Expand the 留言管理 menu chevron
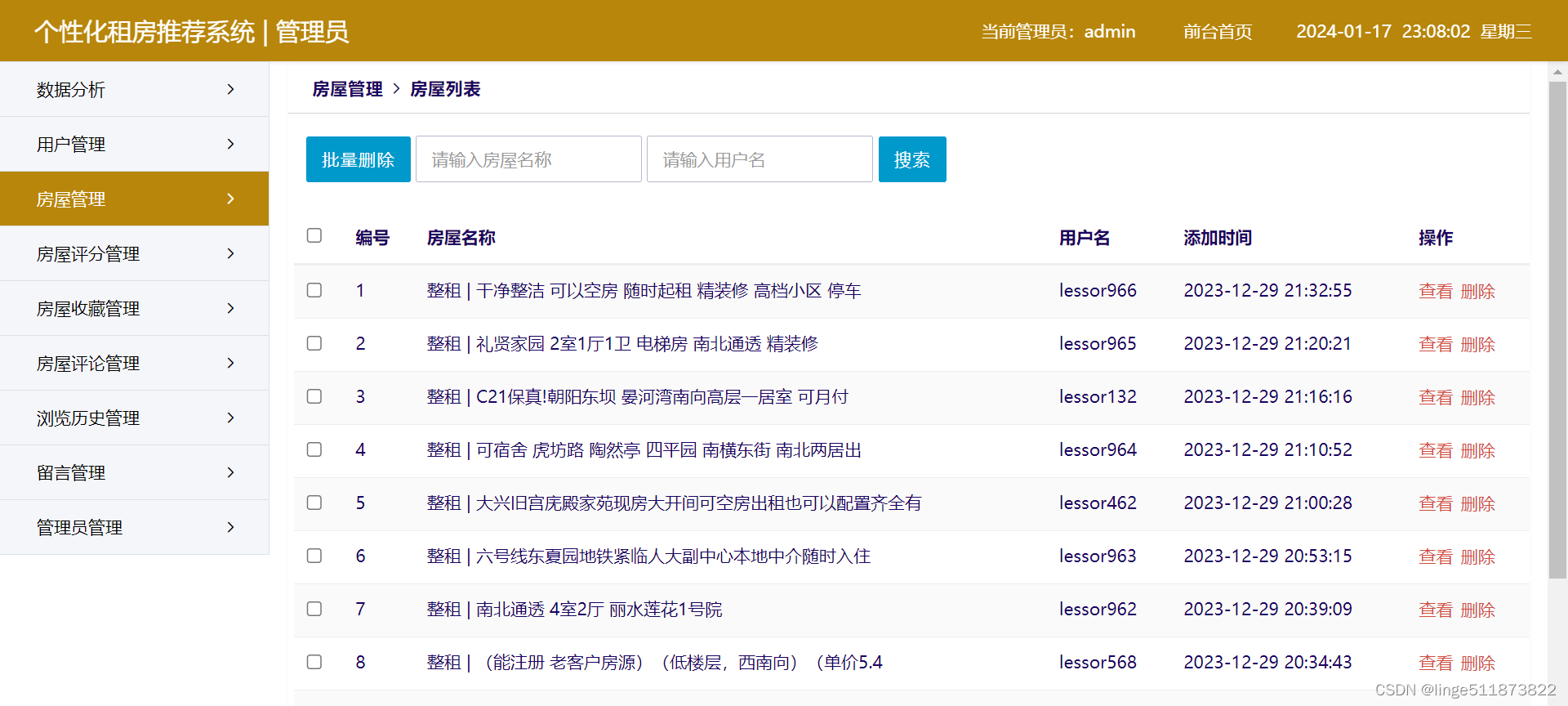 point(230,472)
